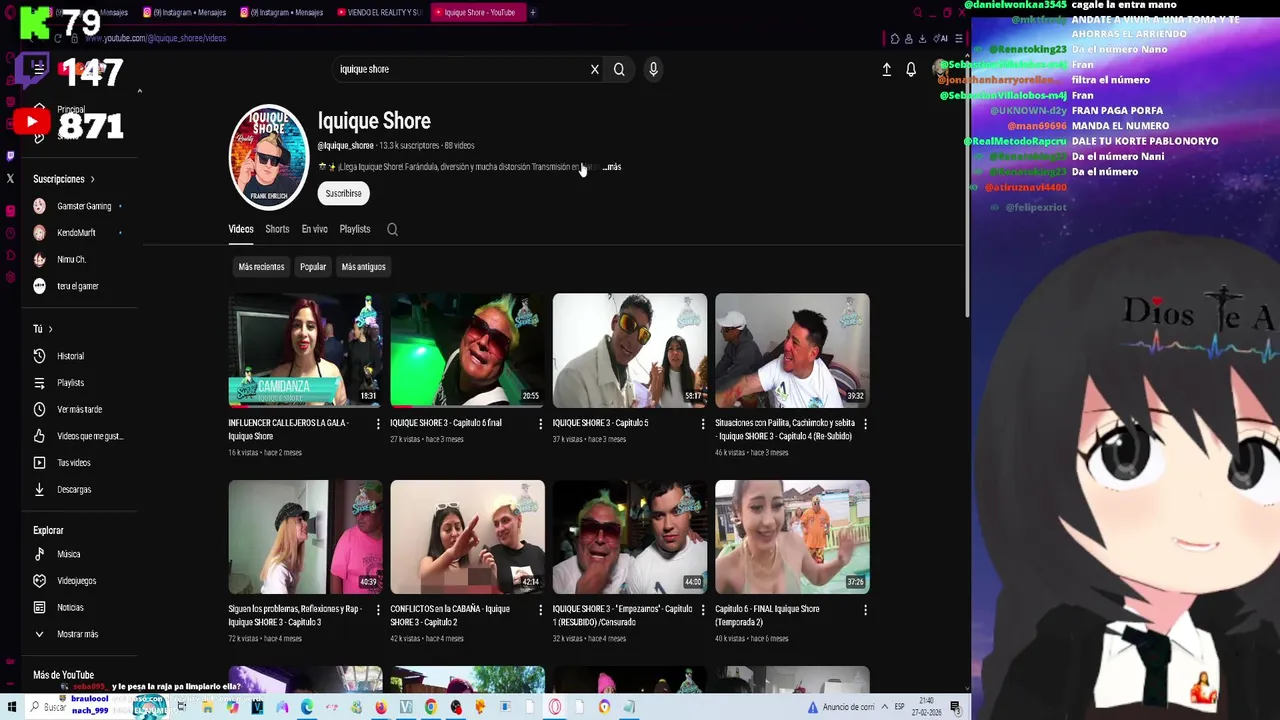Image resolution: width=1280 pixels, height=720 pixels.
Task: Switch to the En vivo tab
Action: 314,229
